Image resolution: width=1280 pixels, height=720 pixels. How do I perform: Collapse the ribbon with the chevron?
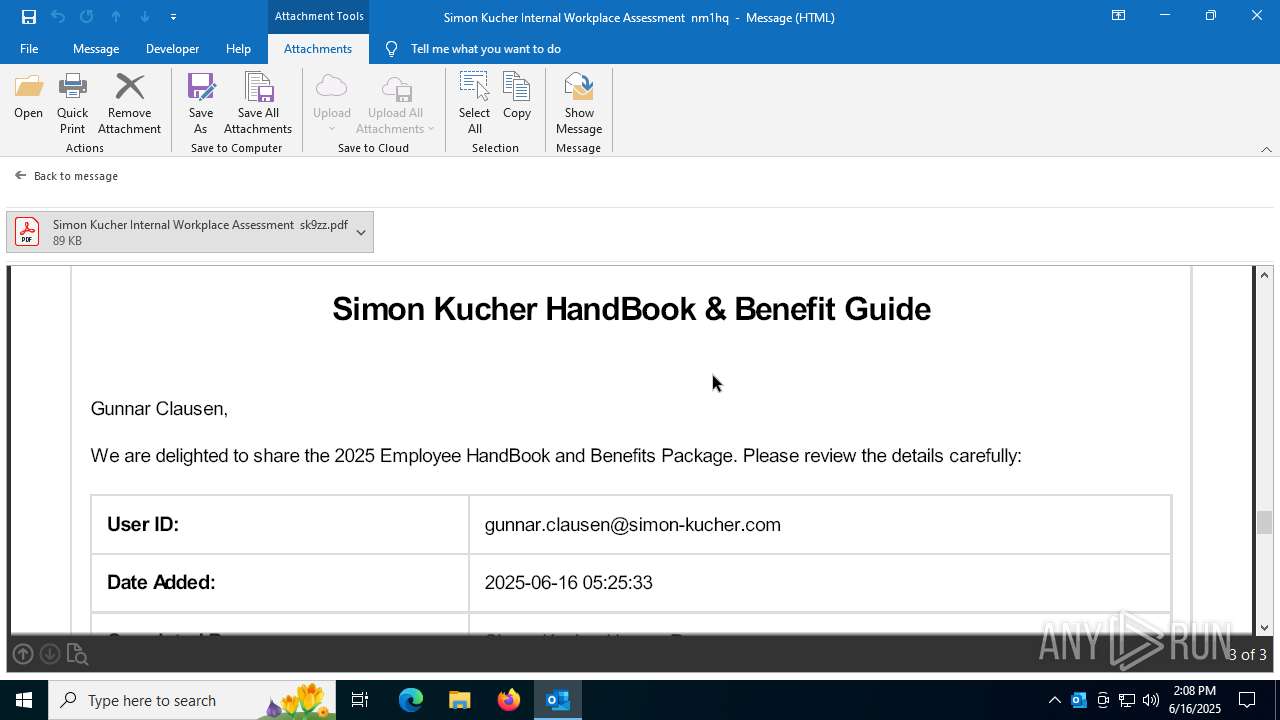point(1266,149)
